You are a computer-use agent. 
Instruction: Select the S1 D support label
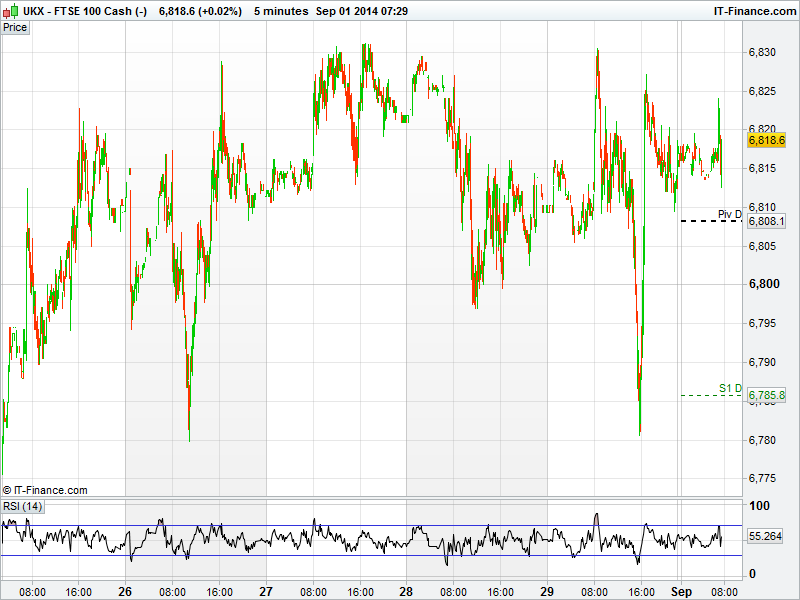pos(730,388)
